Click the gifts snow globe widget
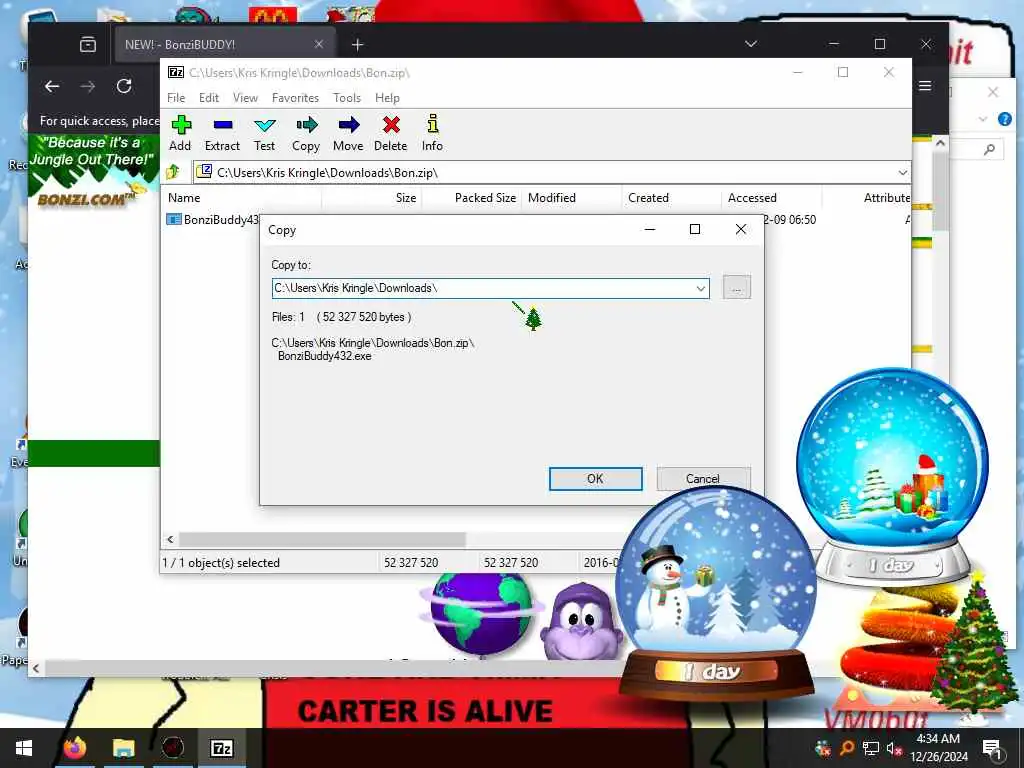Screen dimensions: 1024x768 click(892, 475)
